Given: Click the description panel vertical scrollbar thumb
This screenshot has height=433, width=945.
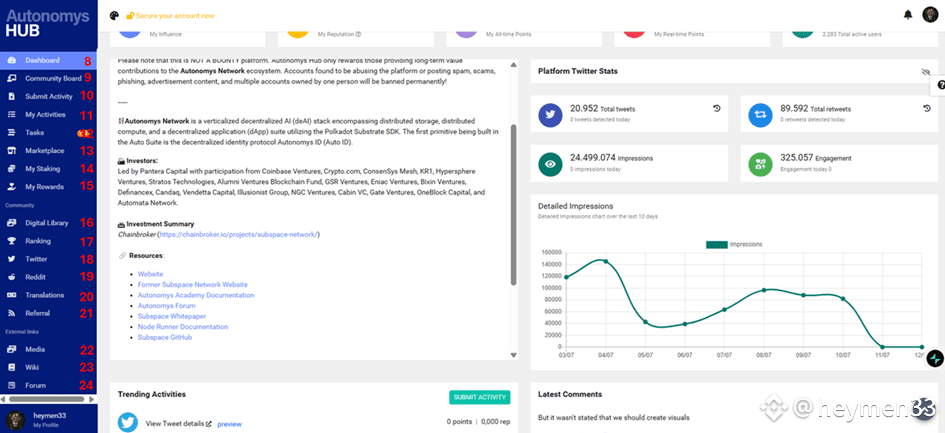Looking at the screenshot, I should 513,204.
